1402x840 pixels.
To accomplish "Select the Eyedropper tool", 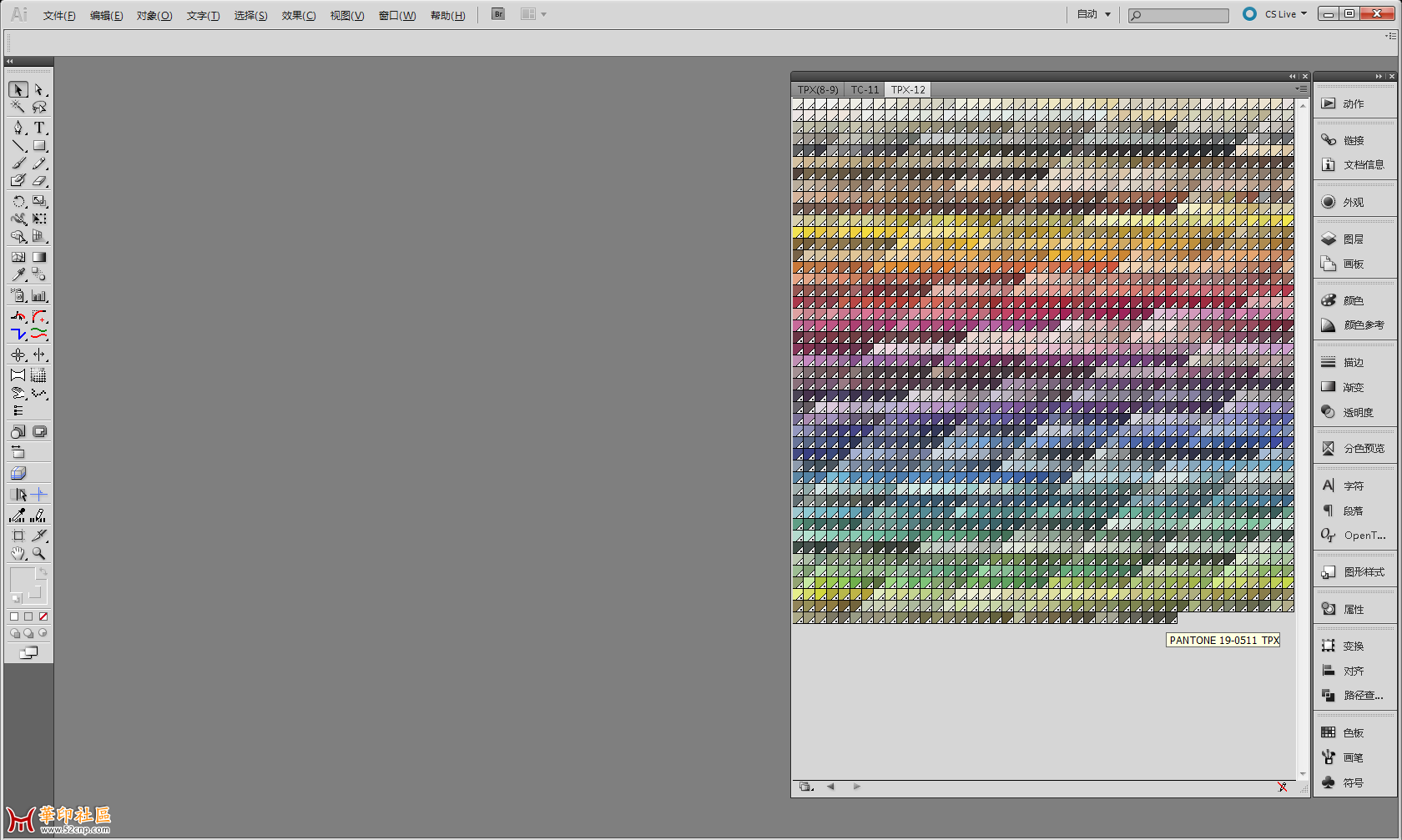I will (x=18, y=274).
